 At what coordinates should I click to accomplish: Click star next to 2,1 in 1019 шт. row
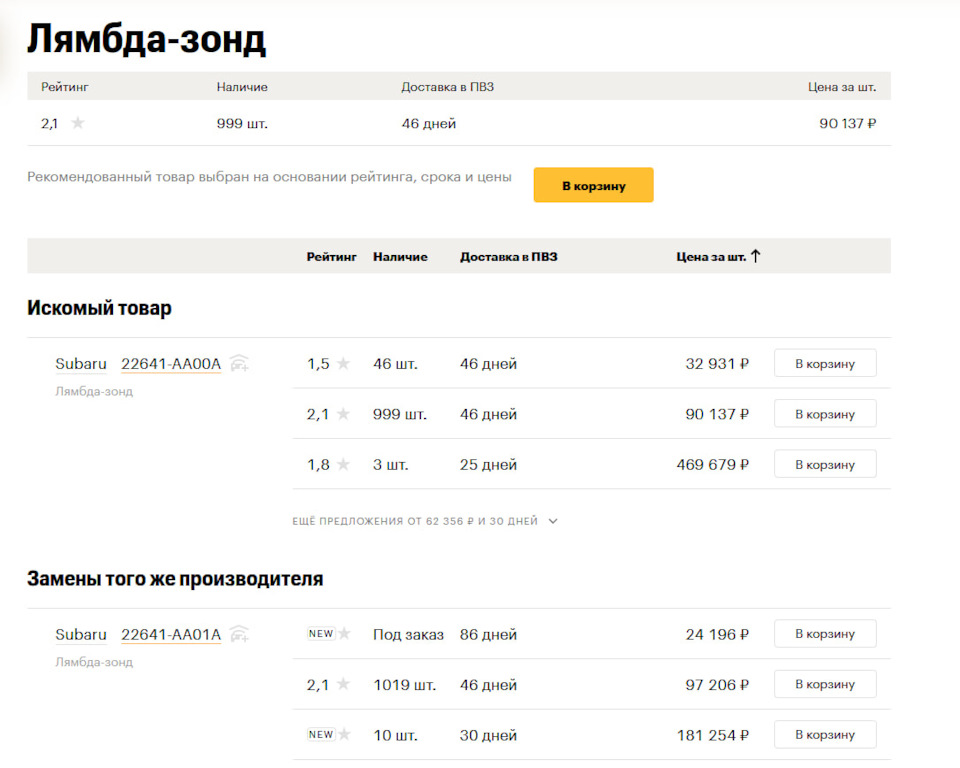(343, 684)
